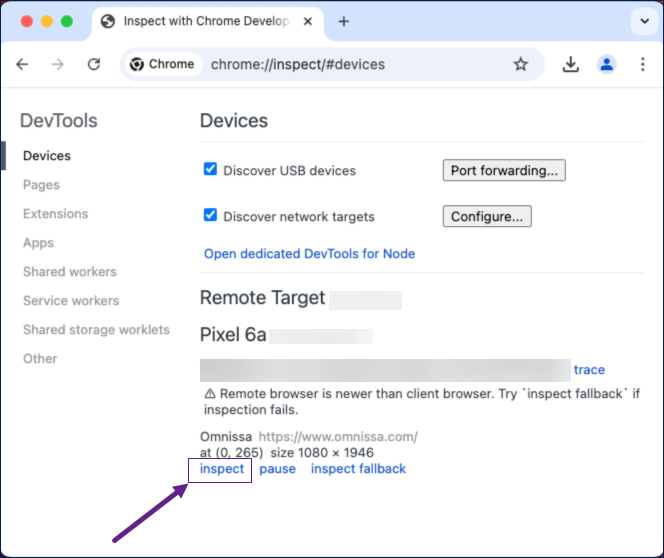
Task: Open the profile avatar icon
Action: pyautogui.click(x=606, y=64)
